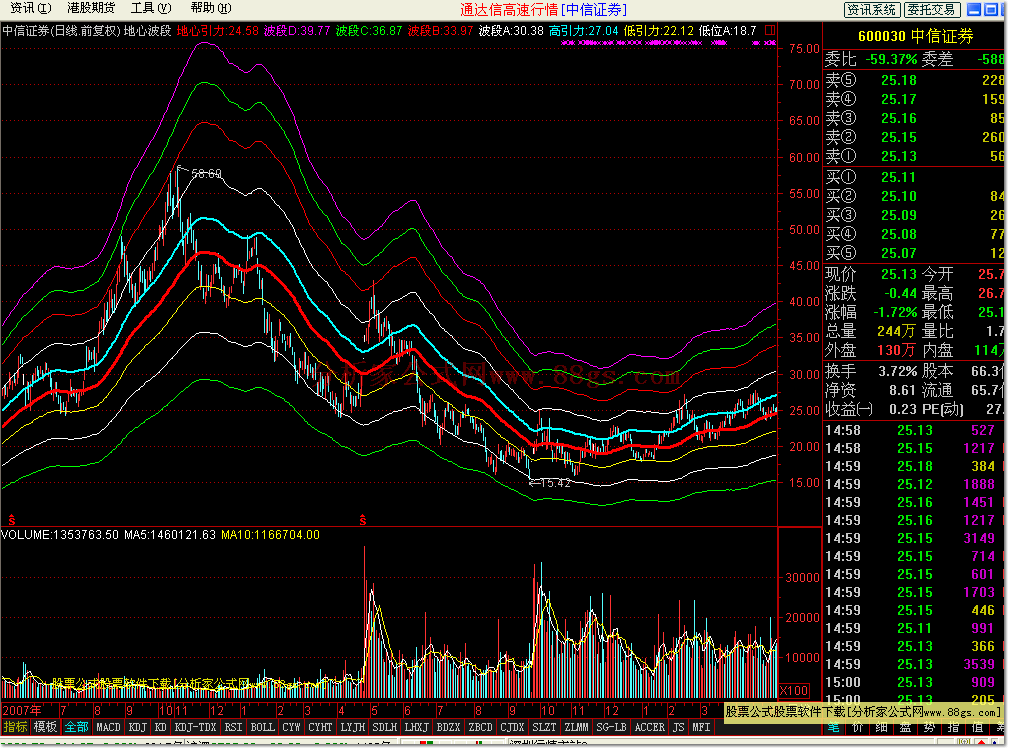Select the MFI indicator tab

click(701, 727)
